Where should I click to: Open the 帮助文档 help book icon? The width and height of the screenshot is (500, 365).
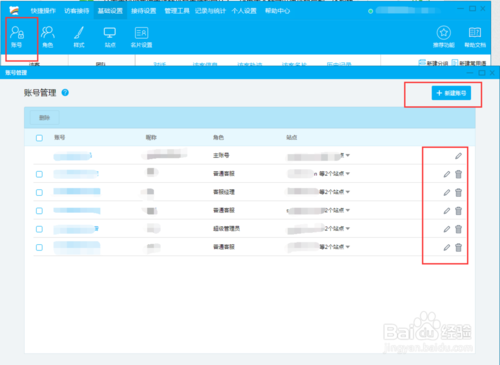475,37
